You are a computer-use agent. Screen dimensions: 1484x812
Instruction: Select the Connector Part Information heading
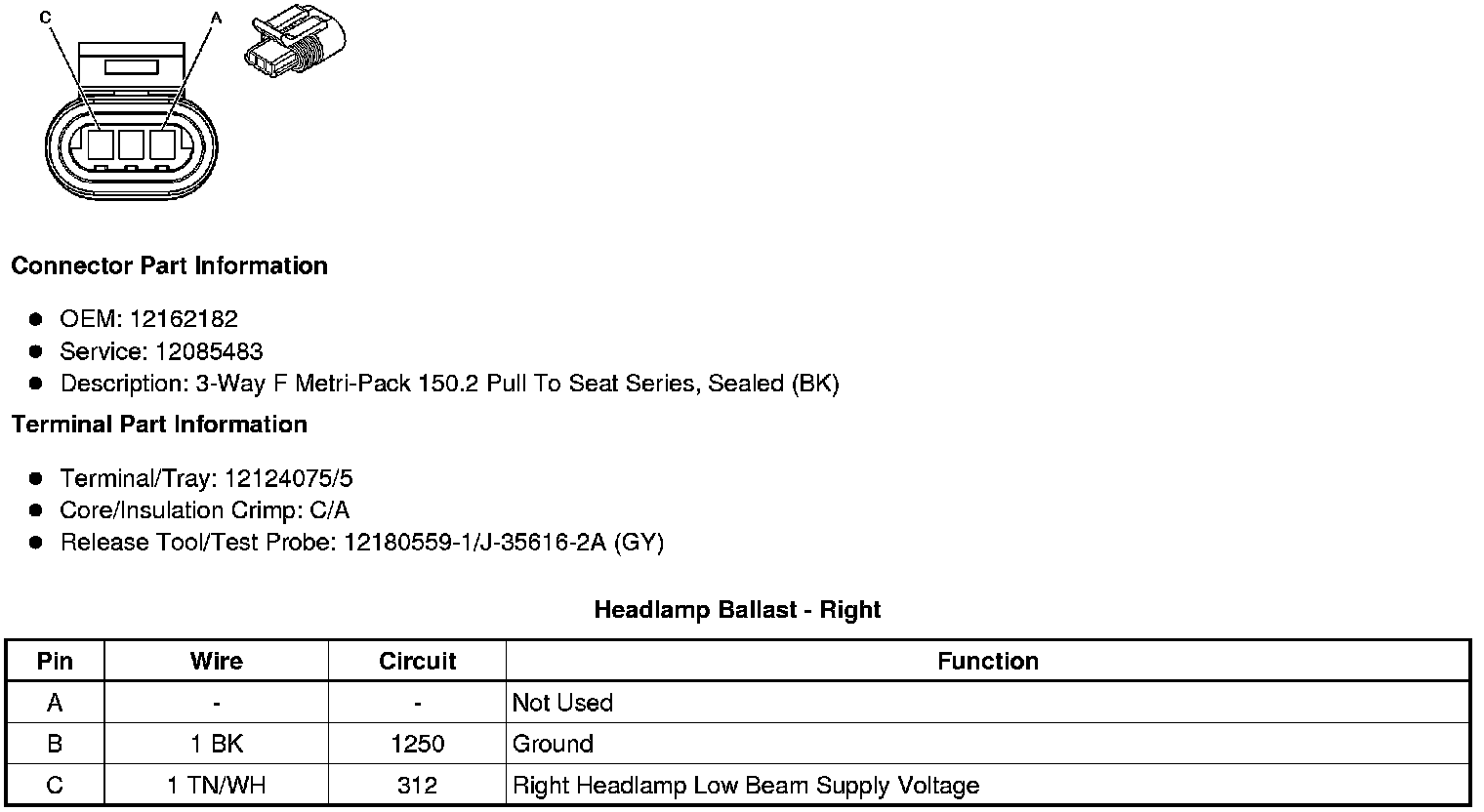pos(169,266)
